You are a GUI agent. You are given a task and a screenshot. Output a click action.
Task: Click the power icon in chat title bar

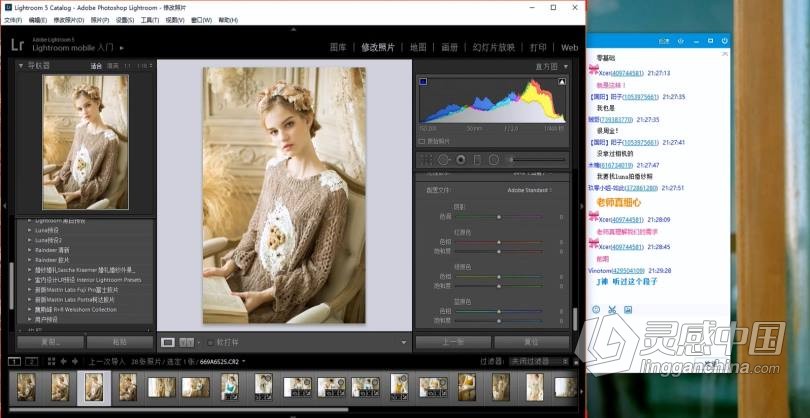(724, 40)
